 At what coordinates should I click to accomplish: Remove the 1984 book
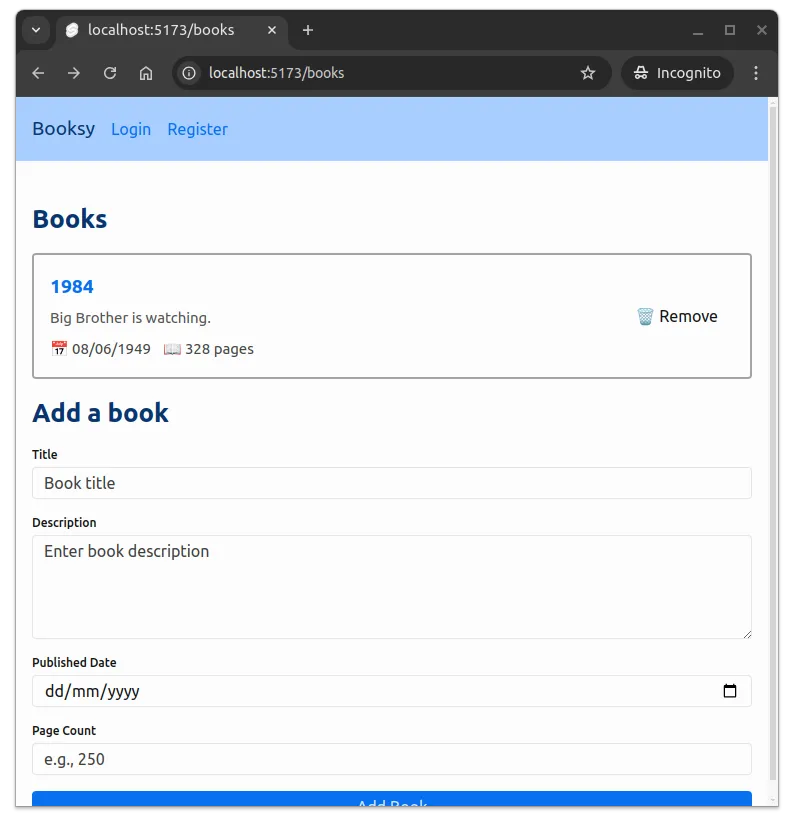677,316
